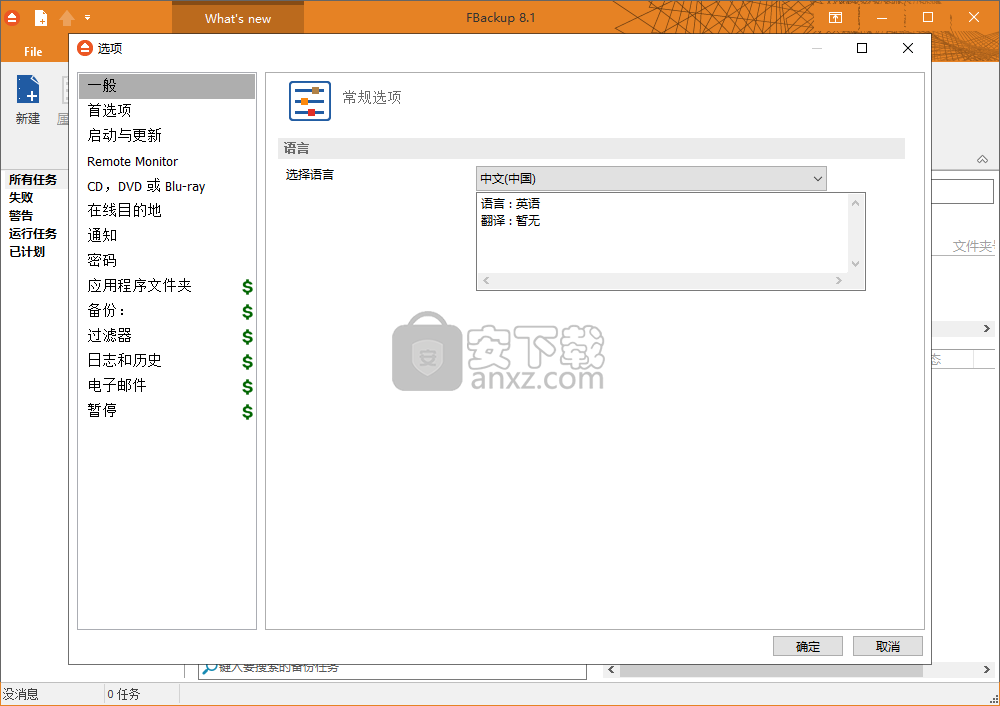
Task: Click the new document icon in quick access bar
Action: click(x=41, y=18)
